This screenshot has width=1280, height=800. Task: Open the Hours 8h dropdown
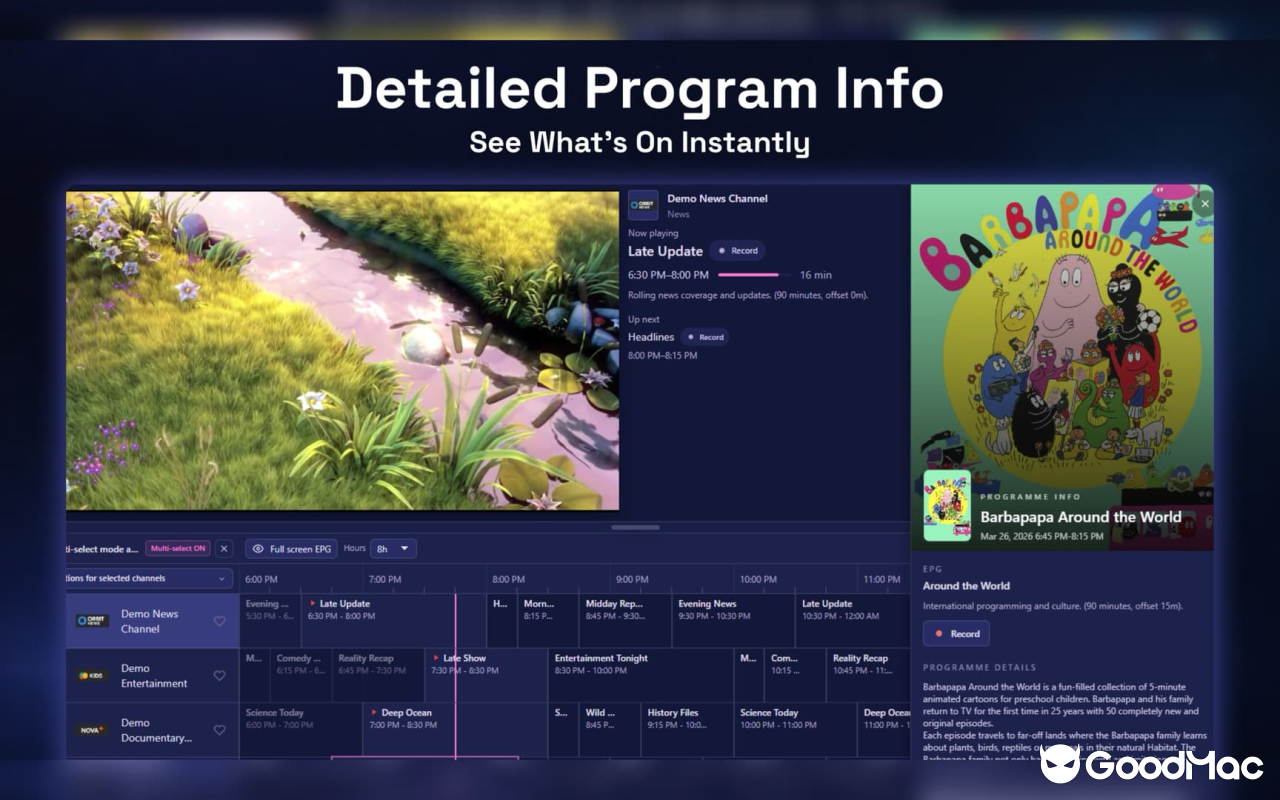point(393,548)
